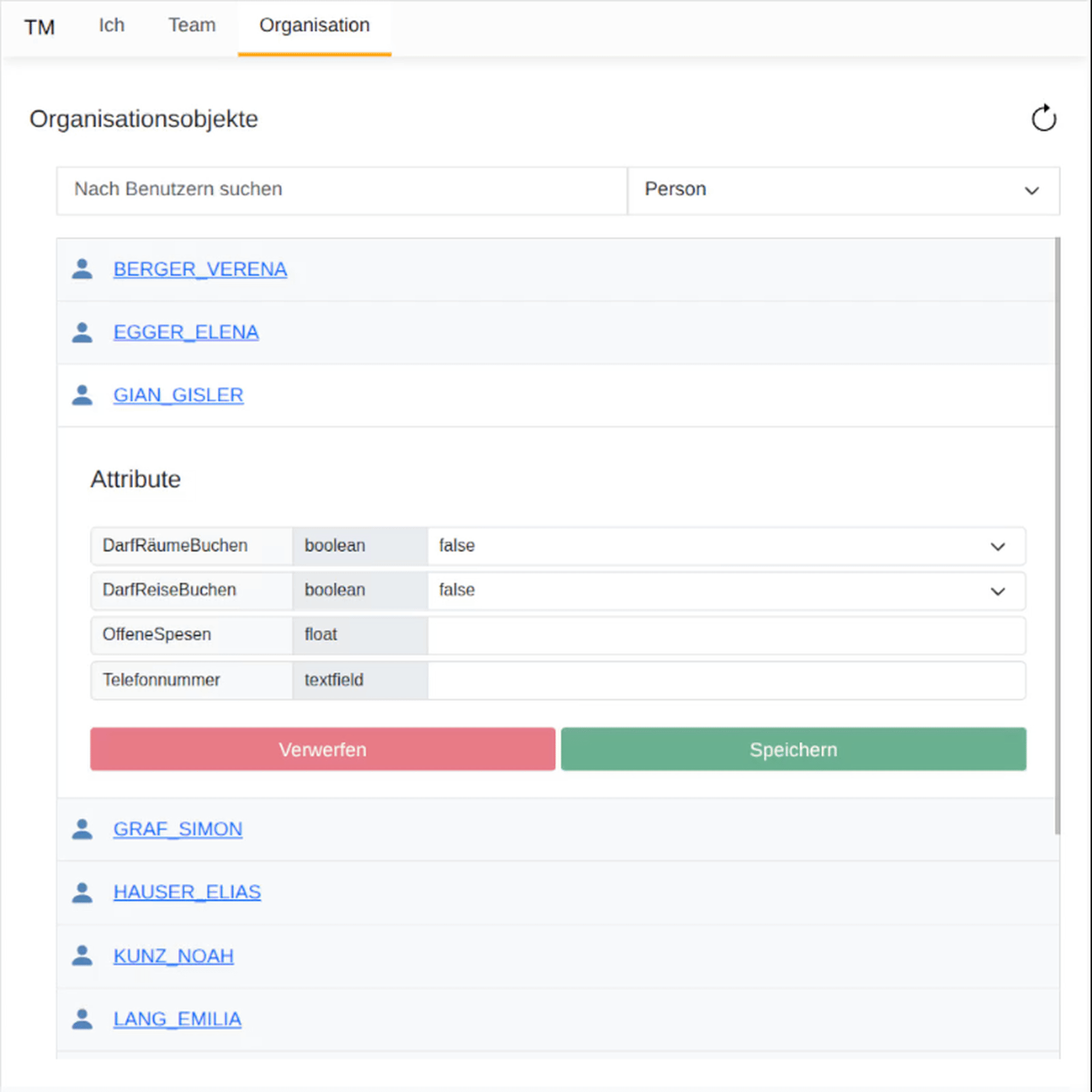Click the OffeneSpesen float input field

tap(726, 635)
